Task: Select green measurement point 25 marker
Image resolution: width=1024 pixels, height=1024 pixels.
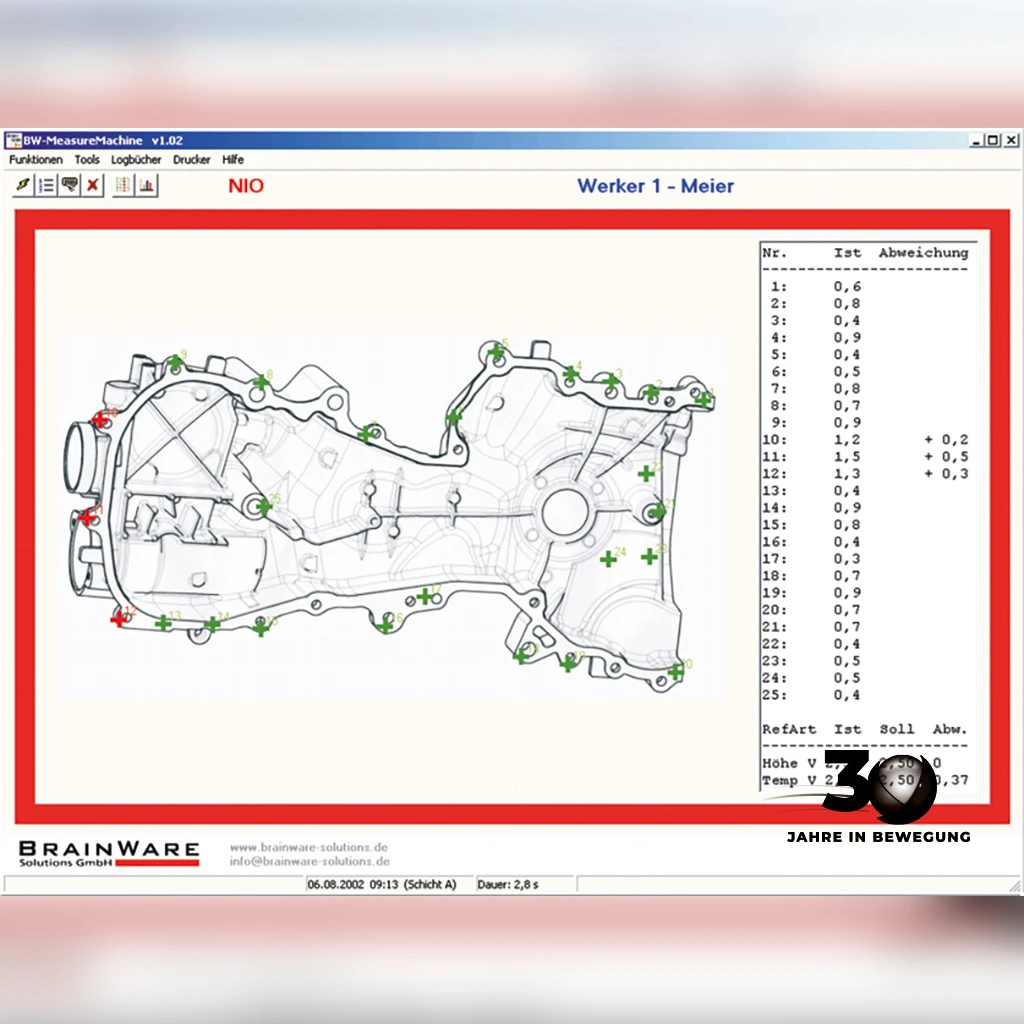Action: (x=264, y=505)
